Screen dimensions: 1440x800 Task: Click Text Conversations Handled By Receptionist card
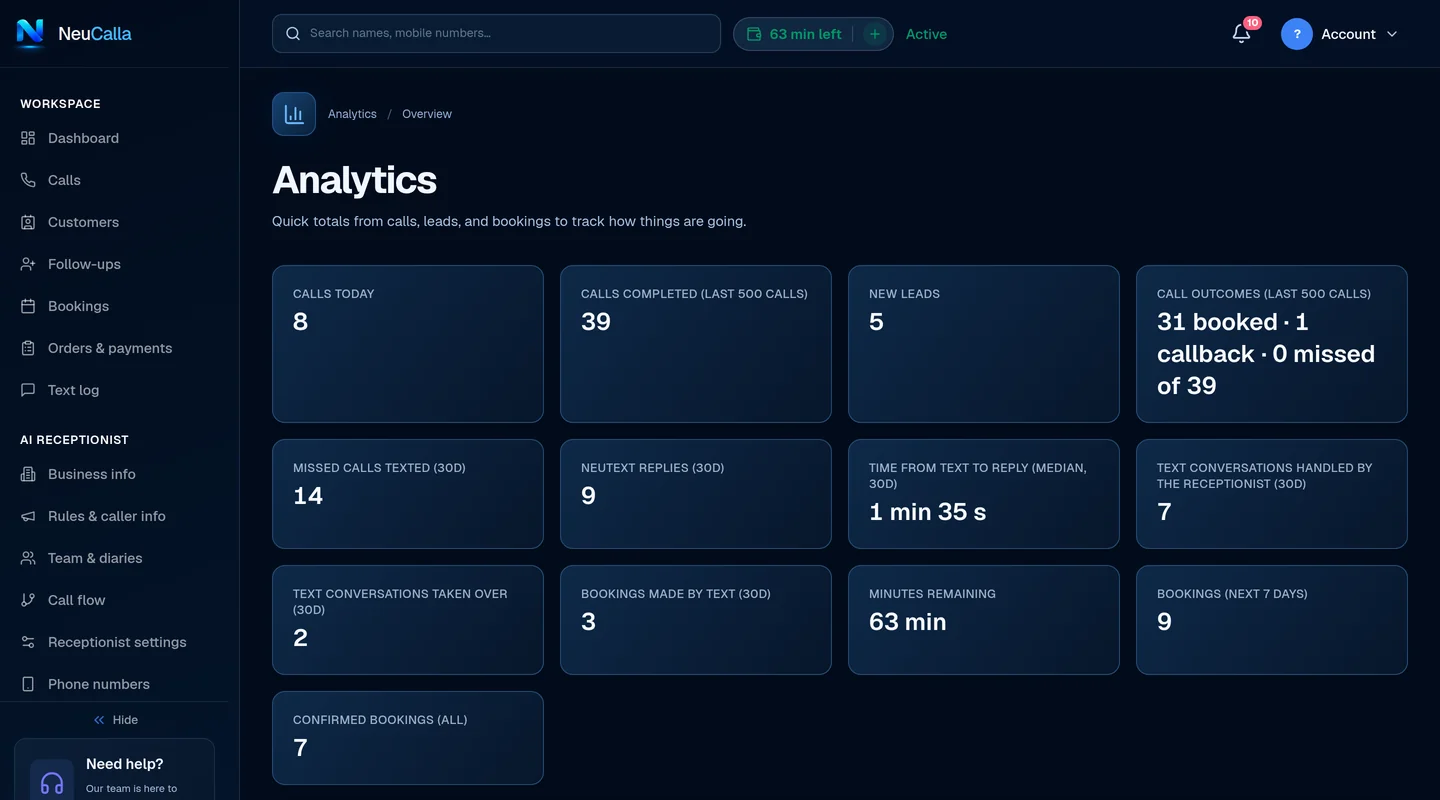1272,494
